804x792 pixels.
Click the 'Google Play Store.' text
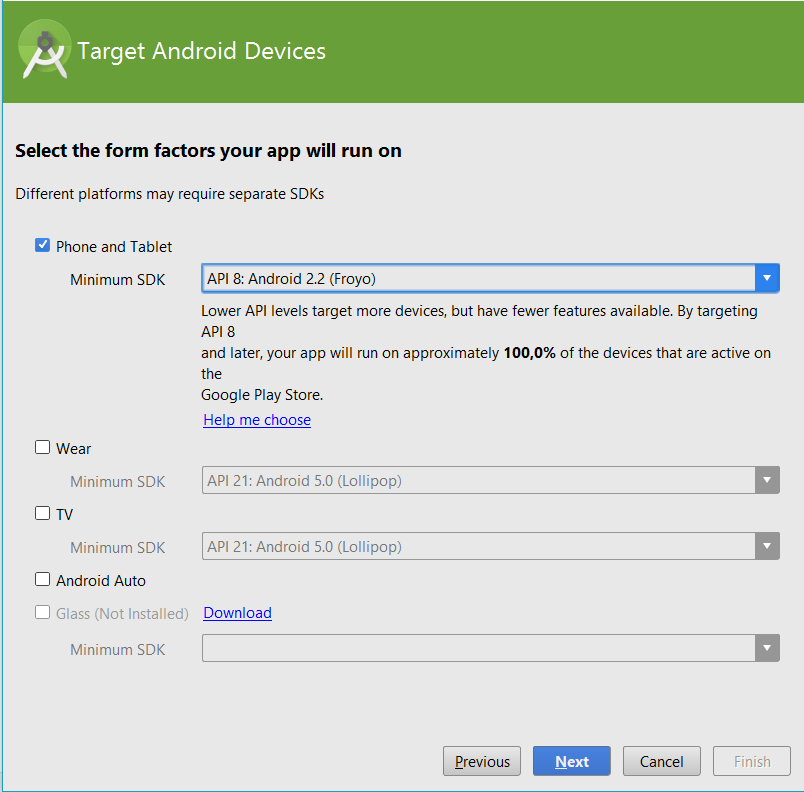(262, 395)
